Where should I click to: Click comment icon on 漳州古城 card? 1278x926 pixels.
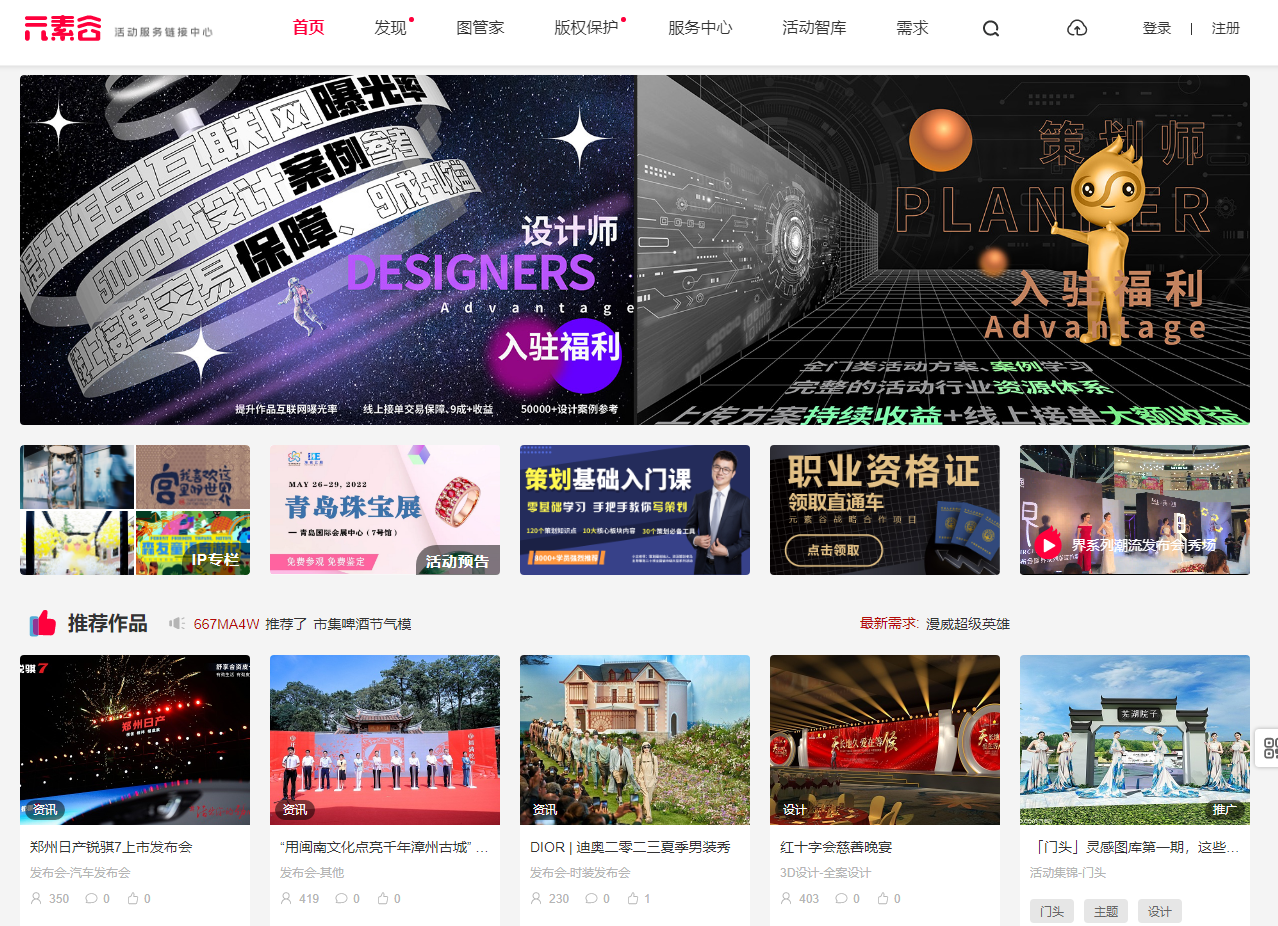(341, 898)
